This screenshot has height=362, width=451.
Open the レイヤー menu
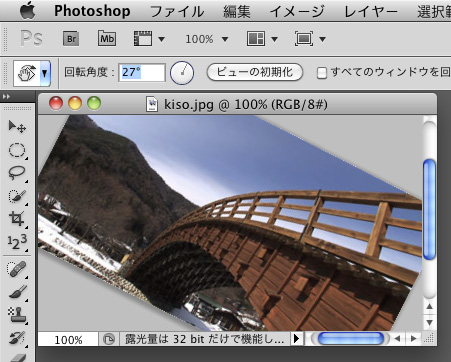[371, 11]
